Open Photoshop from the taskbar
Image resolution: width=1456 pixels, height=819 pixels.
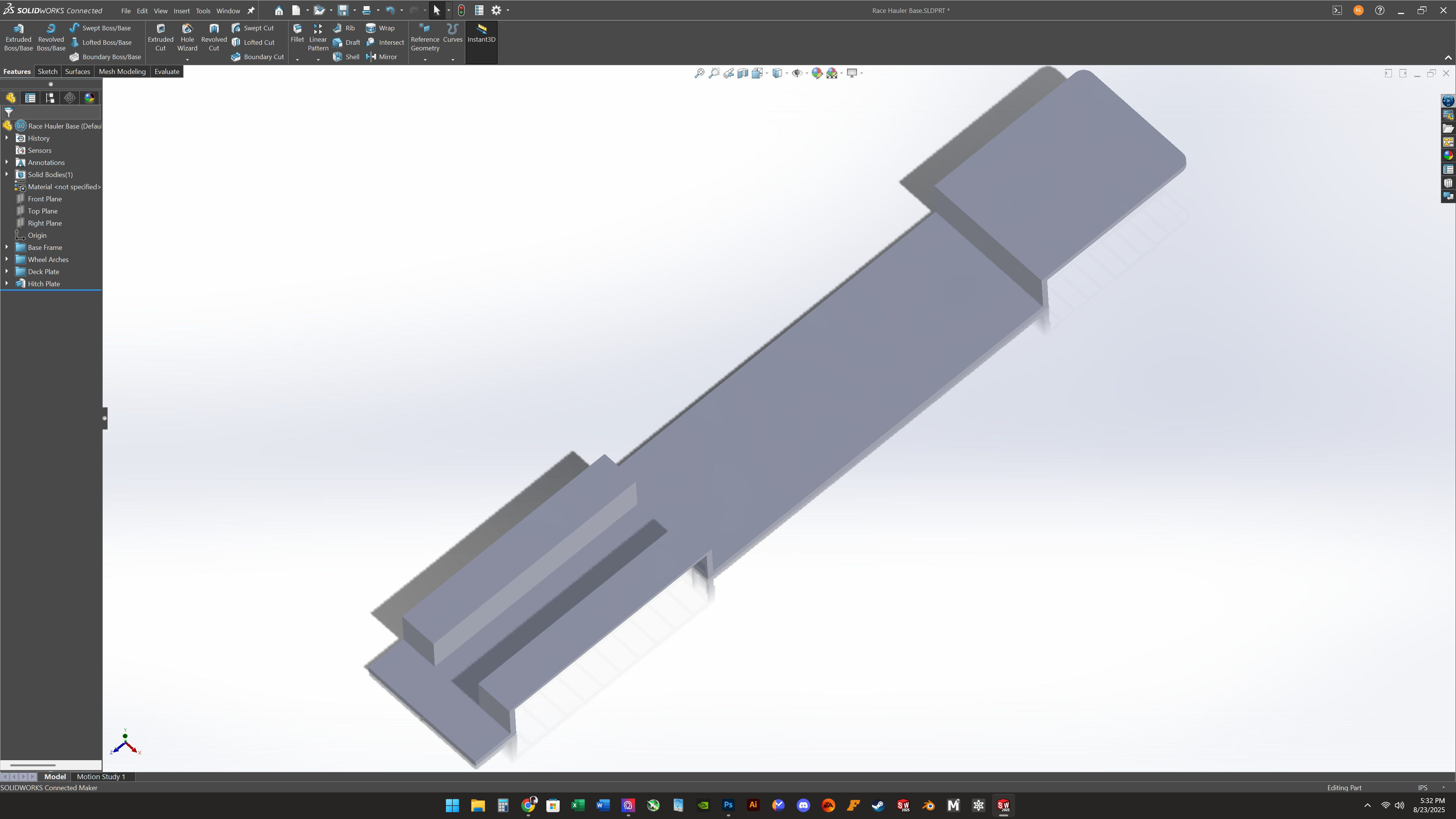728,805
